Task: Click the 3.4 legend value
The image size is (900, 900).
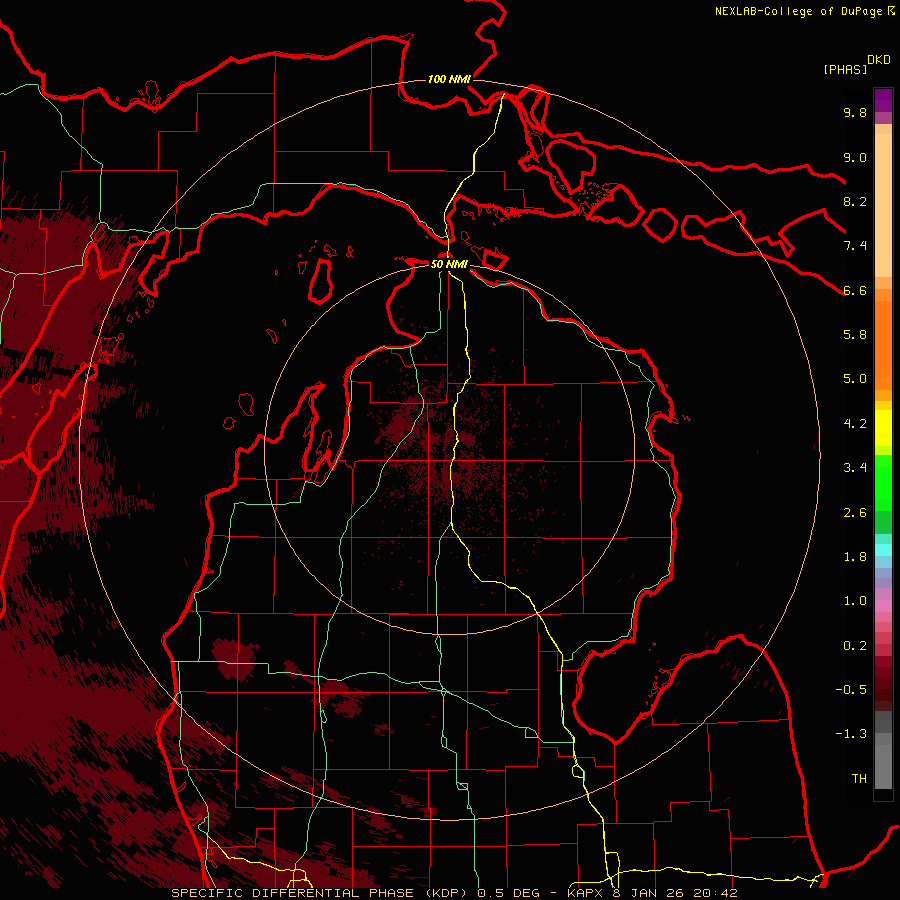Action: point(855,468)
